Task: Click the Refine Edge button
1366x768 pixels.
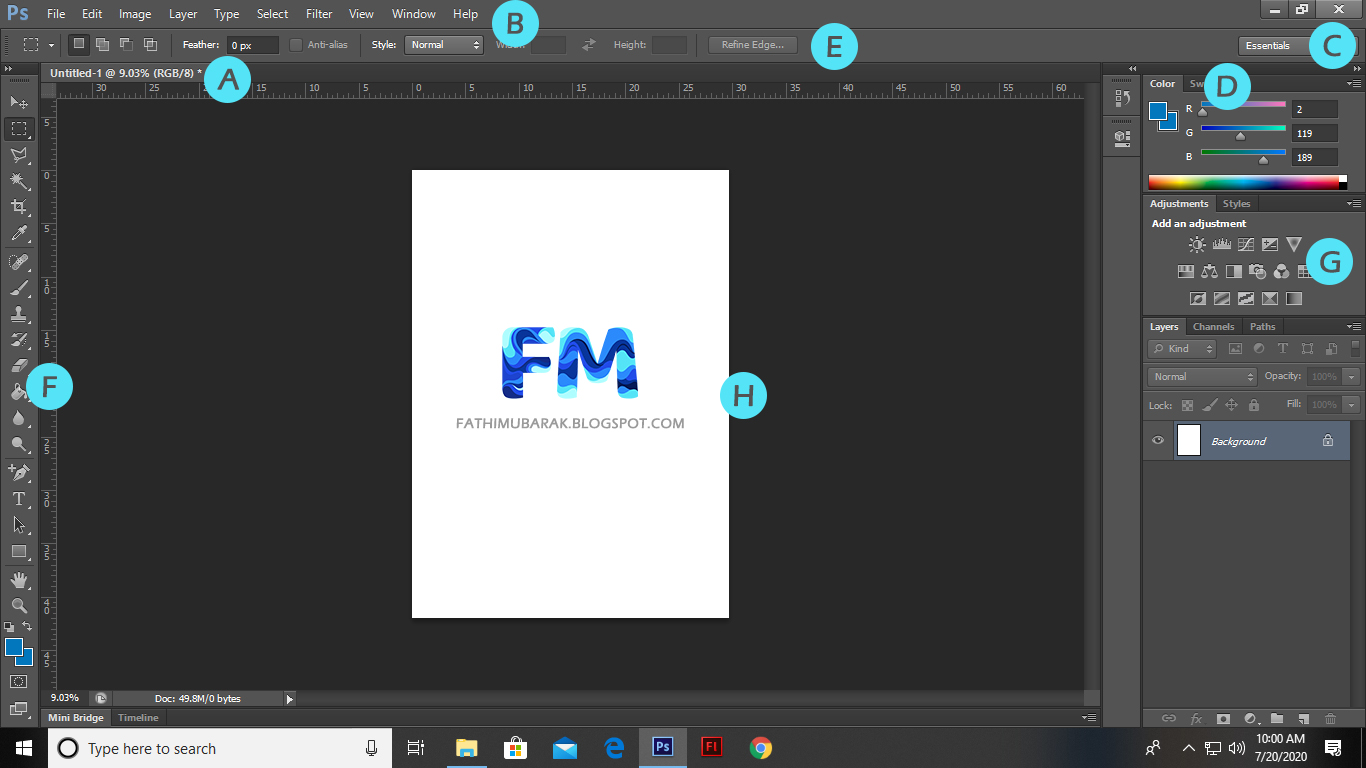Action: coord(751,44)
